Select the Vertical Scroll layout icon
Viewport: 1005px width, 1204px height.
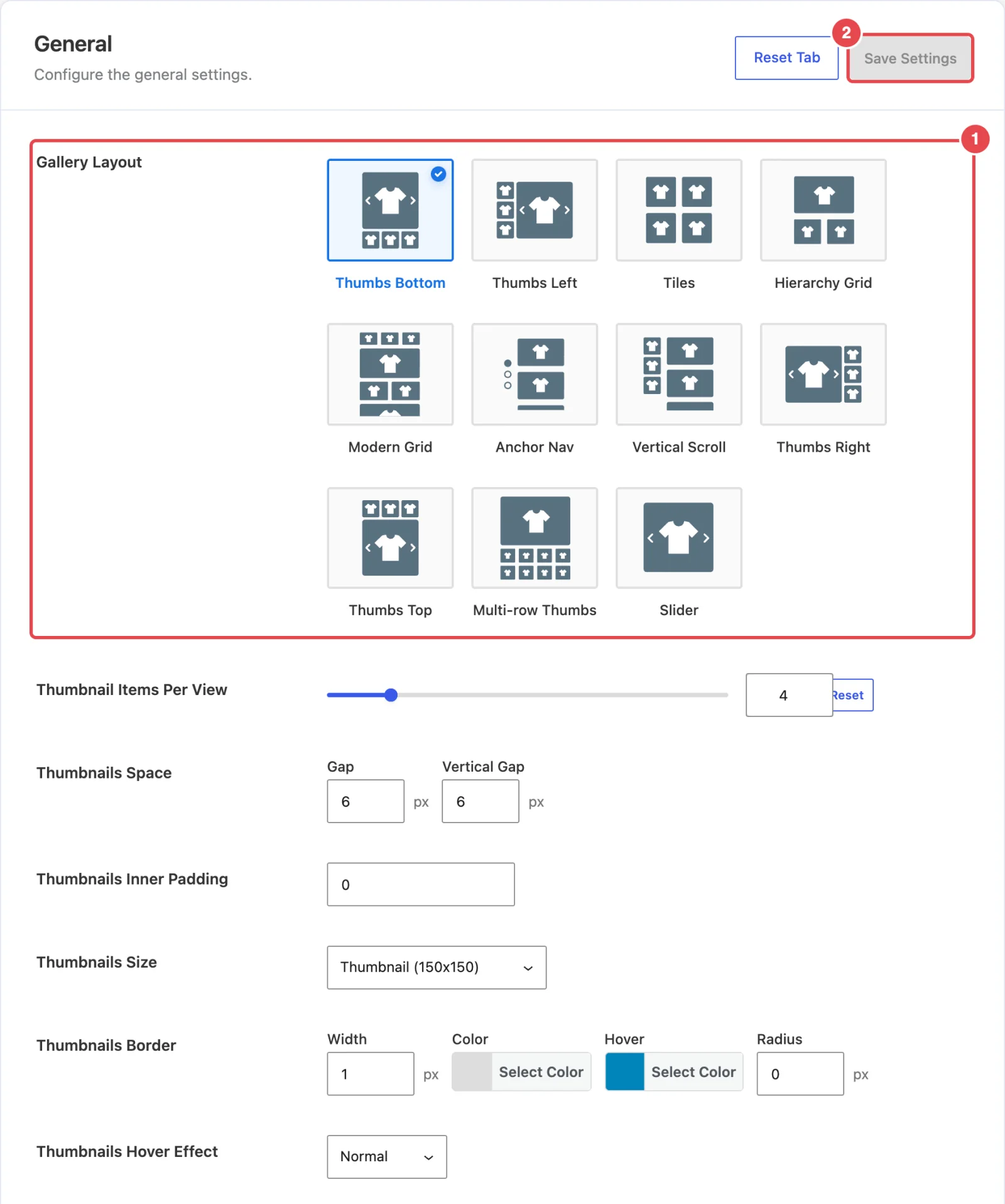point(679,374)
